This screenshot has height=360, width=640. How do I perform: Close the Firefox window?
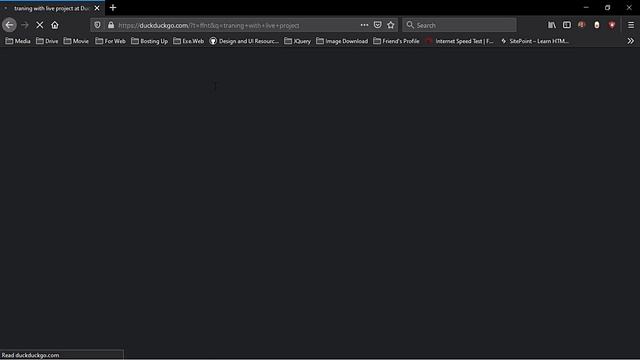(629, 7)
